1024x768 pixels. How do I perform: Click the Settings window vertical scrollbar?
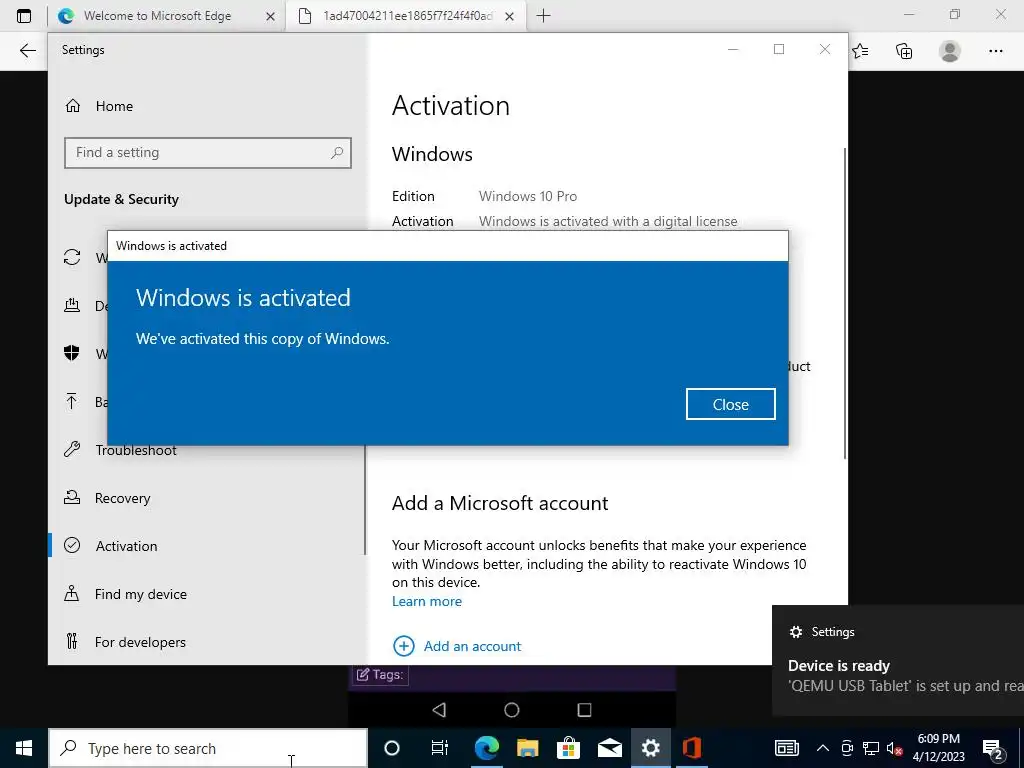click(x=846, y=303)
